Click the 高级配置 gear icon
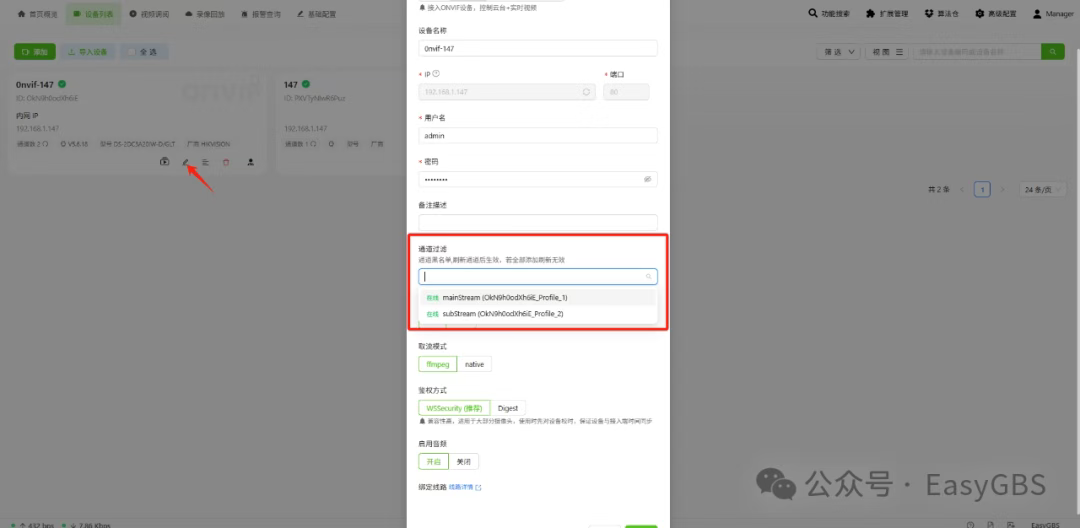The image size is (1080, 528). click(x=979, y=13)
